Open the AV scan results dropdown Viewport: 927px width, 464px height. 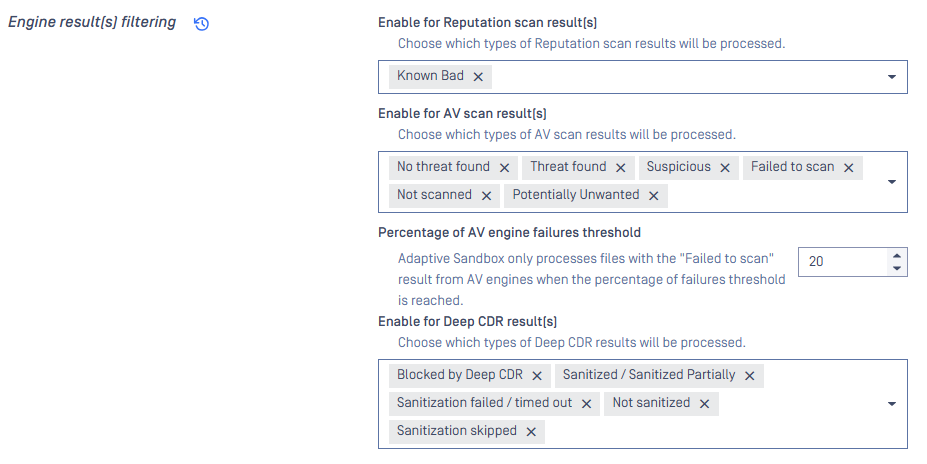pyautogui.click(x=892, y=181)
